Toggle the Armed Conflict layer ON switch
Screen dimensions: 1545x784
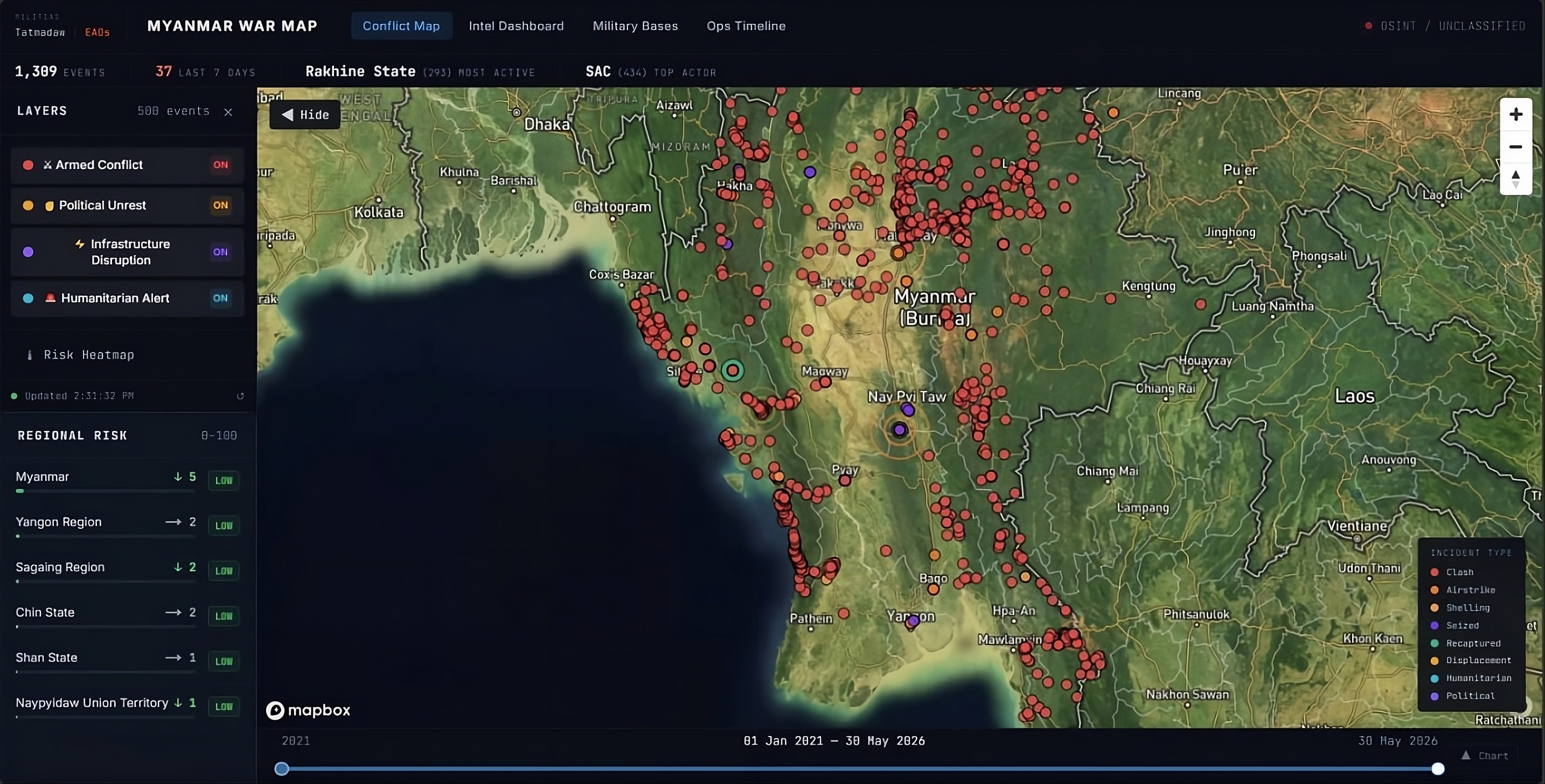coord(220,165)
